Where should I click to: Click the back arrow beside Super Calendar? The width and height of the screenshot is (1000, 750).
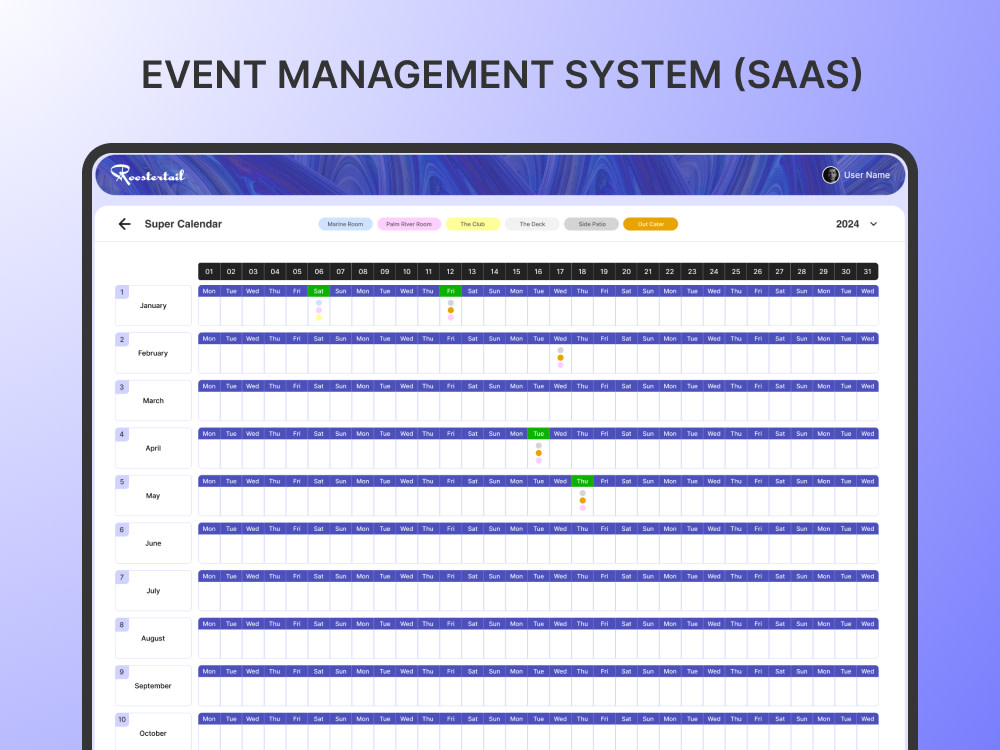124,224
